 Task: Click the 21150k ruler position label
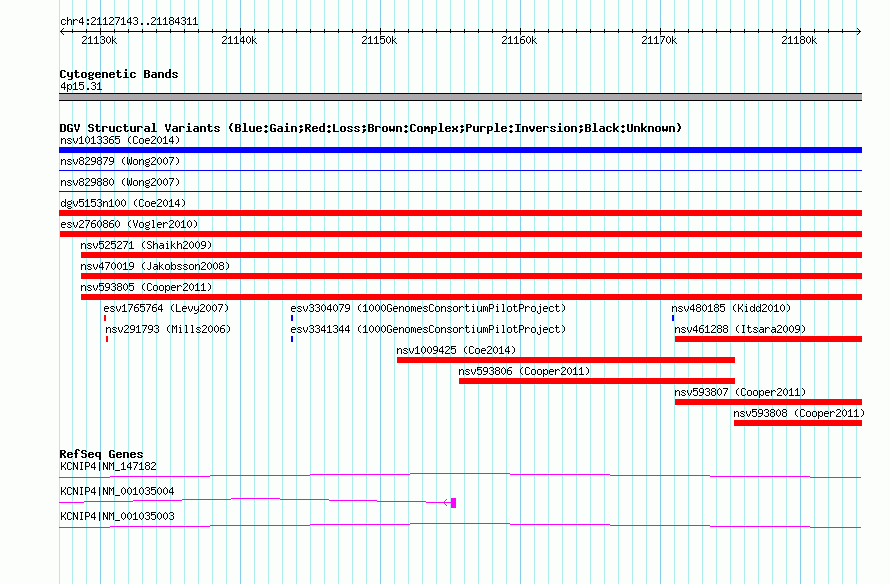tap(379, 40)
